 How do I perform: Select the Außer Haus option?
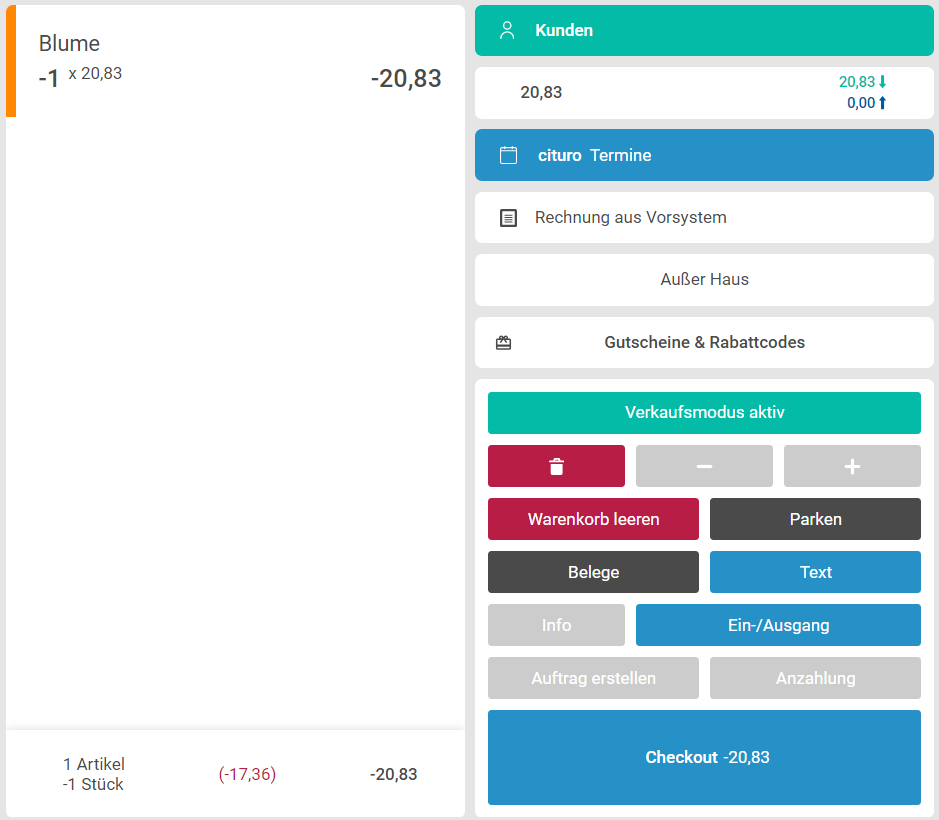704,280
